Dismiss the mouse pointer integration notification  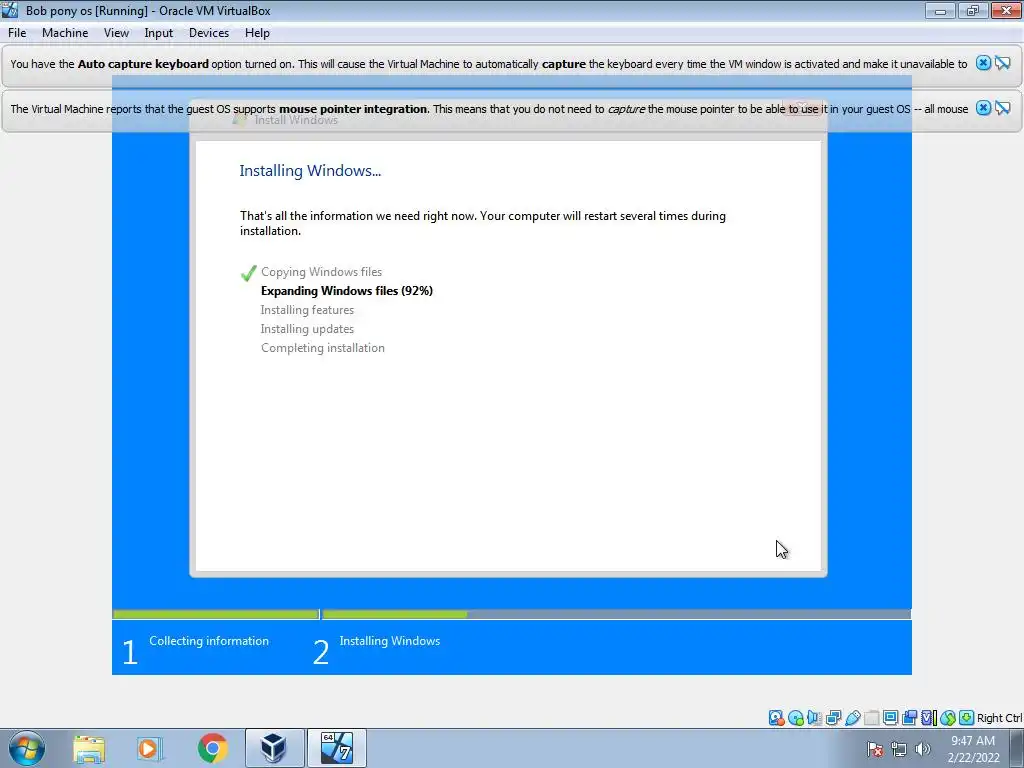coord(983,108)
